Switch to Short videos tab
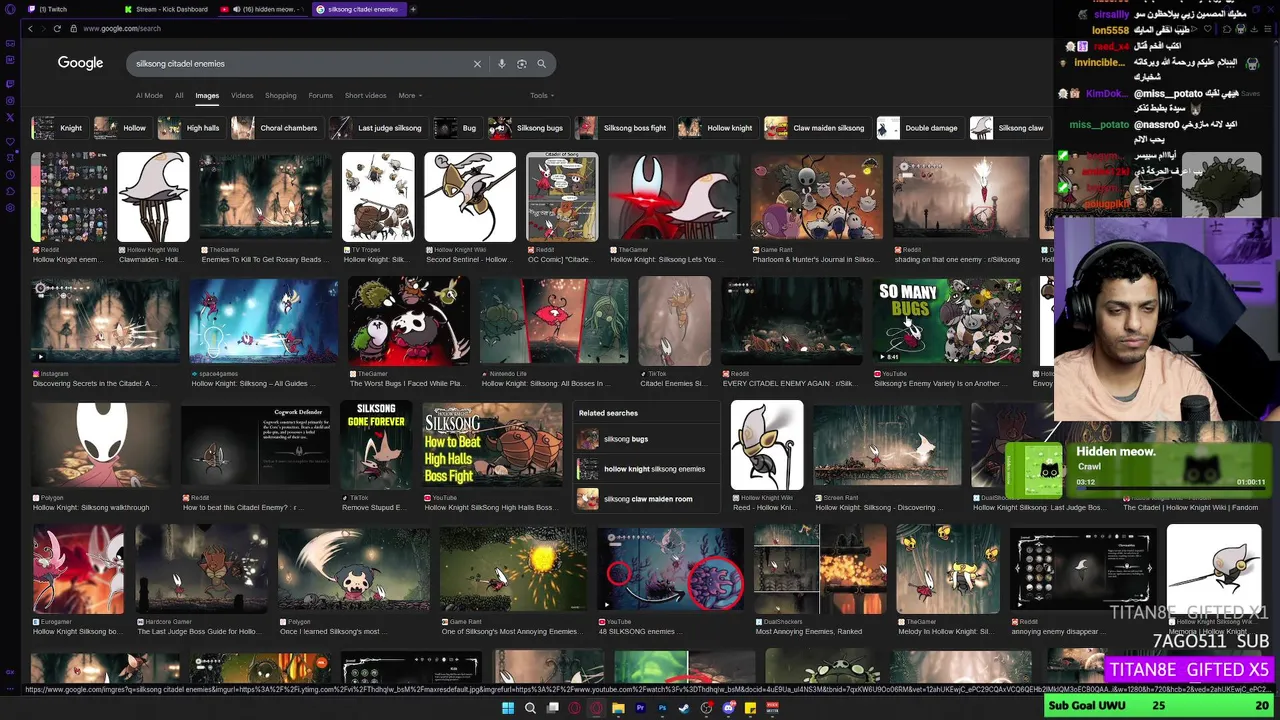This screenshot has height=720, width=1280. click(365, 96)
